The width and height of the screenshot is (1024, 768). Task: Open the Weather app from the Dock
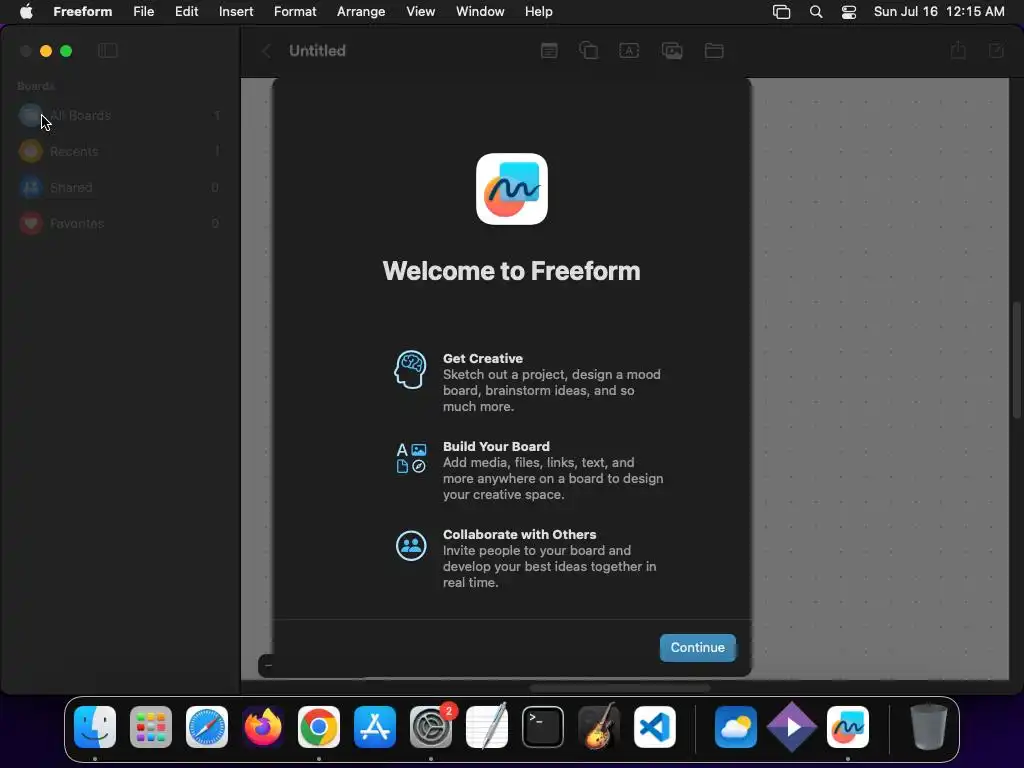736,727
